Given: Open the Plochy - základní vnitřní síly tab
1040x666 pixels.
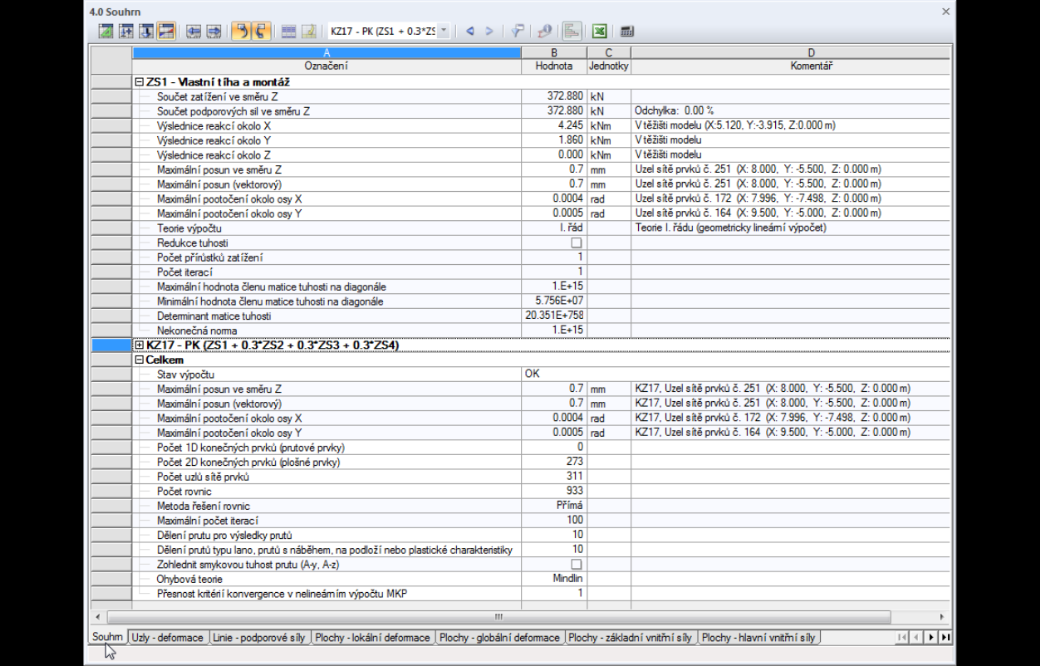Looking at the screenshot, I should coord(630,637).
